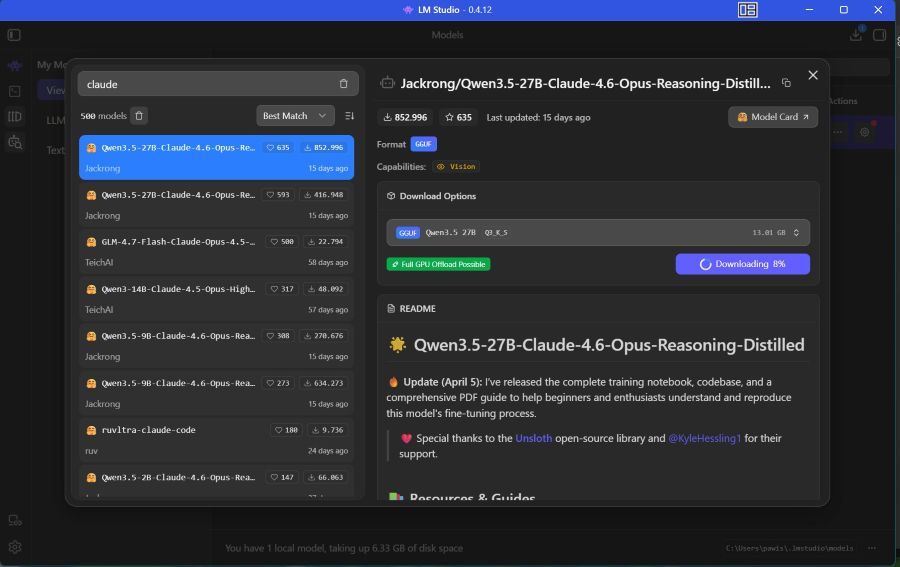
Task: Toggle the sort order icon next to Best Match
Action: point(349,116)
